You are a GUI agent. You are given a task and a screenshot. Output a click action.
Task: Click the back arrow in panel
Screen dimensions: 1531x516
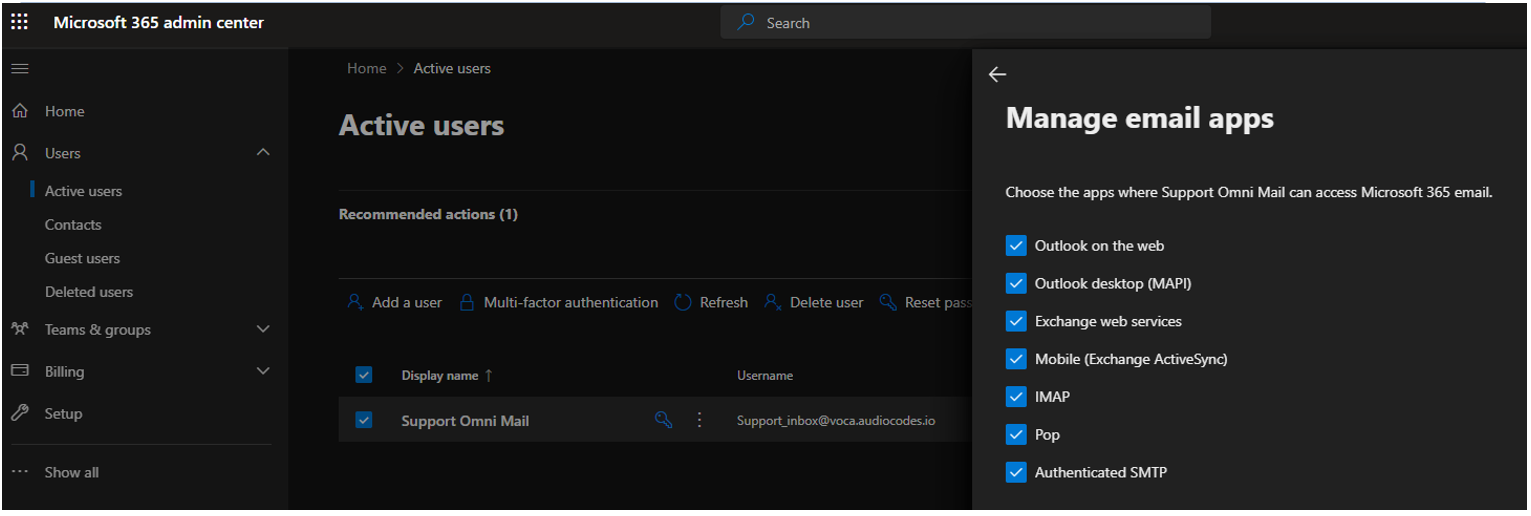click(x=997, y=74)
